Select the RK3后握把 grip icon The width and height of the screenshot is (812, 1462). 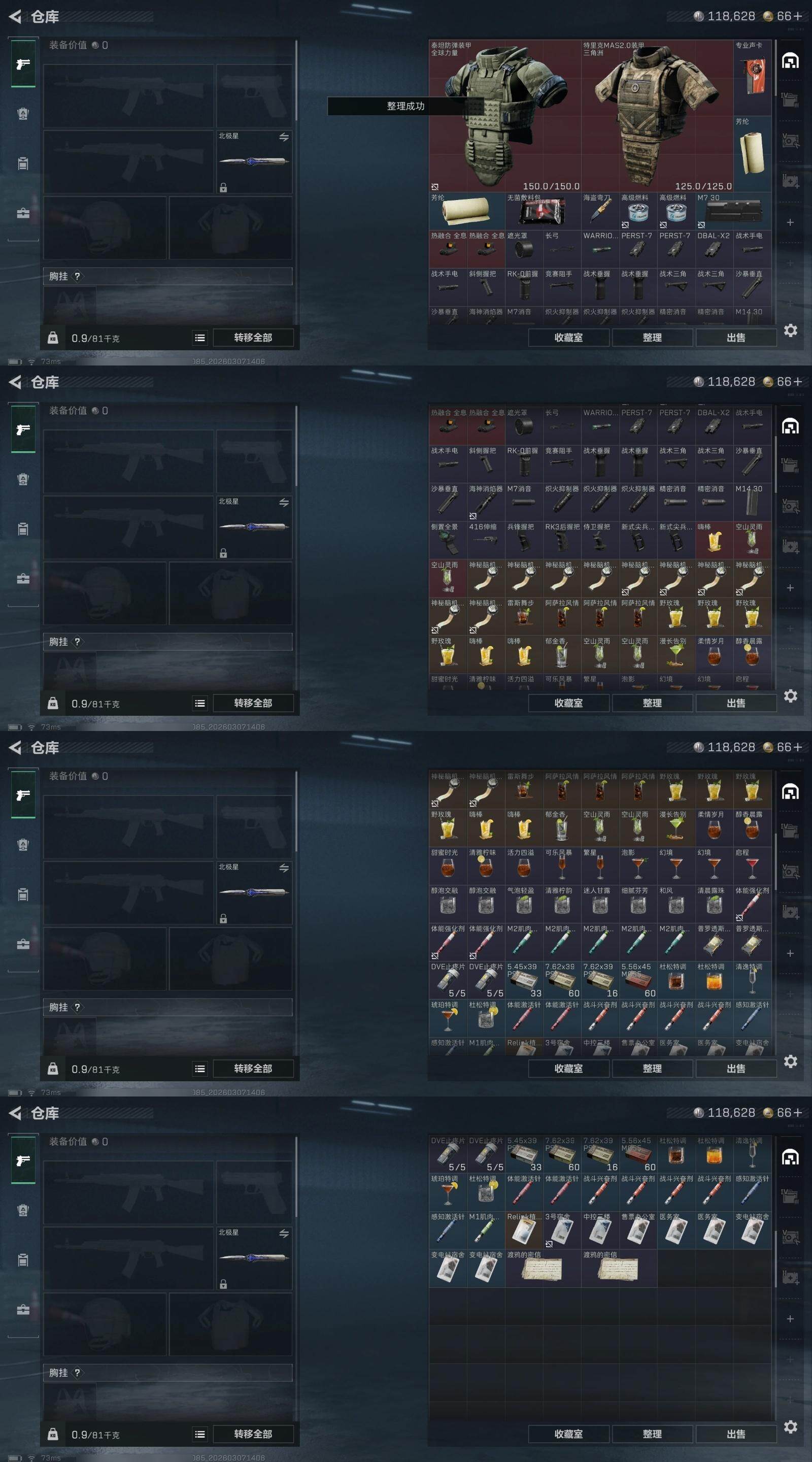(x=562, y=540)
